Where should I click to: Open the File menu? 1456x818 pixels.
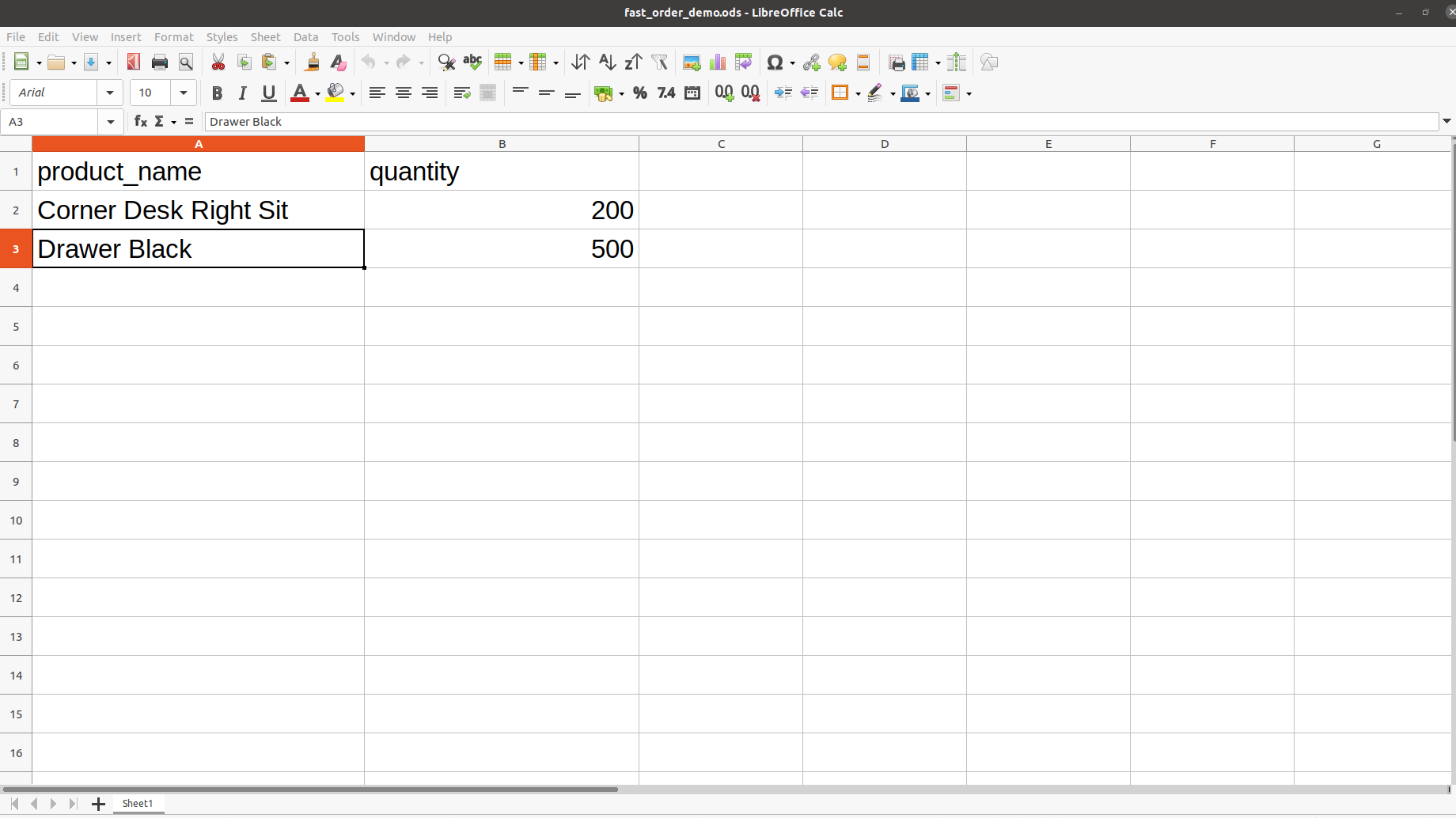(16, 37)
